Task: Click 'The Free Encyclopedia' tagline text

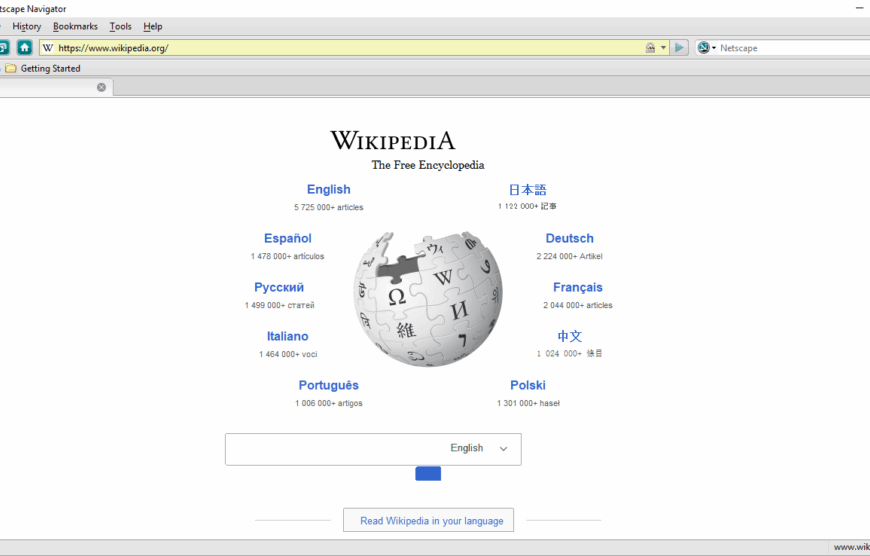Action: coord(428,165)
